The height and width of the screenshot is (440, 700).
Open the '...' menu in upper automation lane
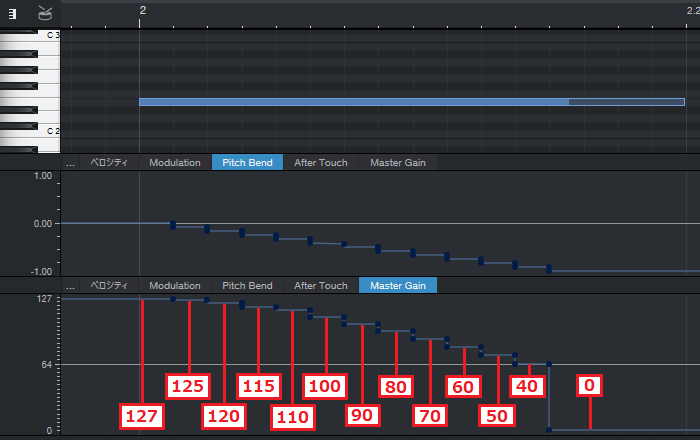click(x=70, y=162)
